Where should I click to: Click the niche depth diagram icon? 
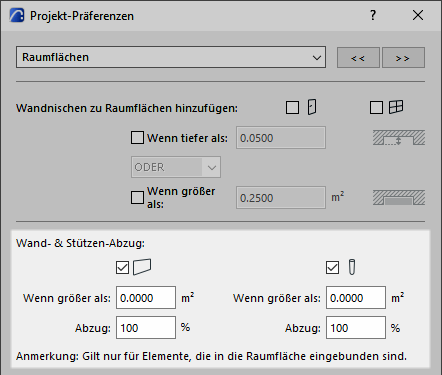(399, 138)
